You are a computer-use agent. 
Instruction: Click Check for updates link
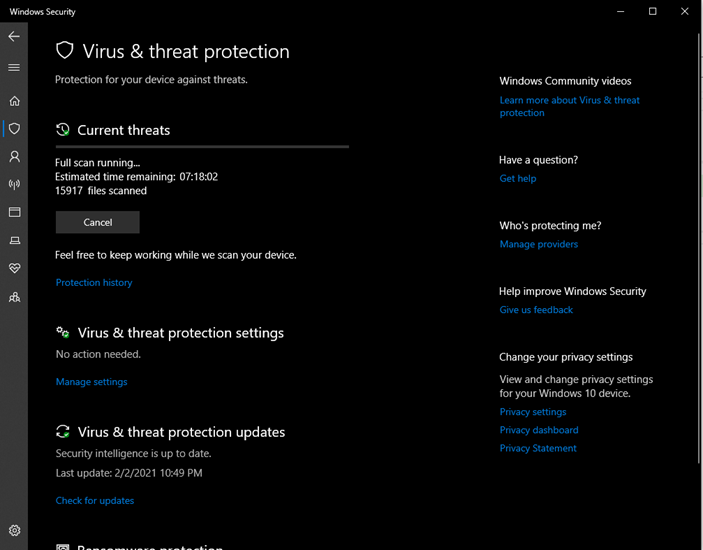coord(95,500)
